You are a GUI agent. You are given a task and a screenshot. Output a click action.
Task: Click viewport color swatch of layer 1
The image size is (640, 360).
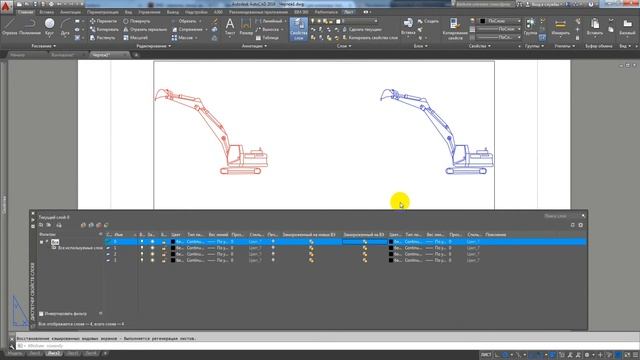(x=391, y=248)
